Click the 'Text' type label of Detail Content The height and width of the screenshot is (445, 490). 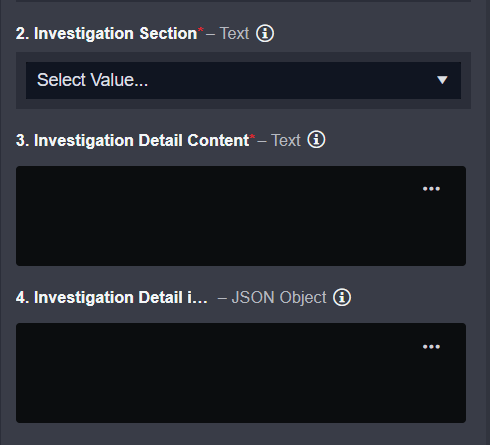click(x=286, y=140)
